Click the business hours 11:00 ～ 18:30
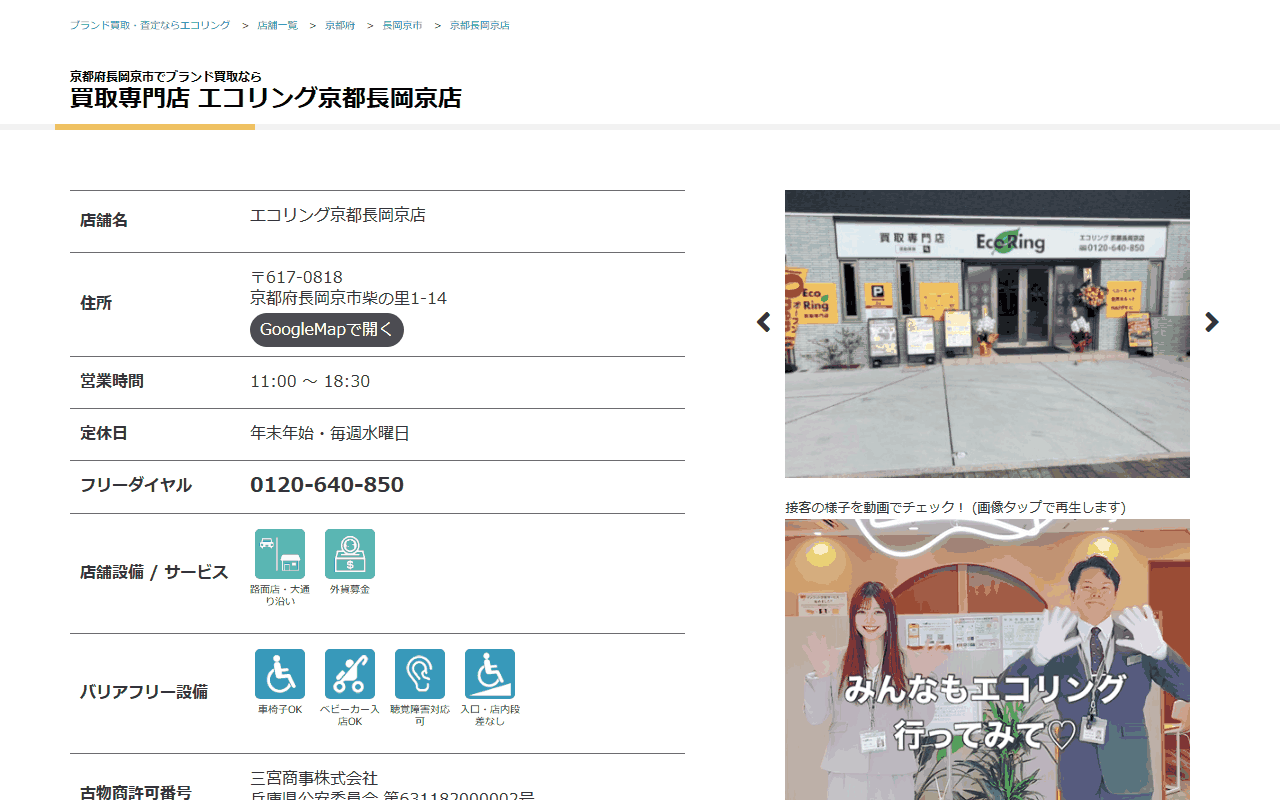 (310, 382)
